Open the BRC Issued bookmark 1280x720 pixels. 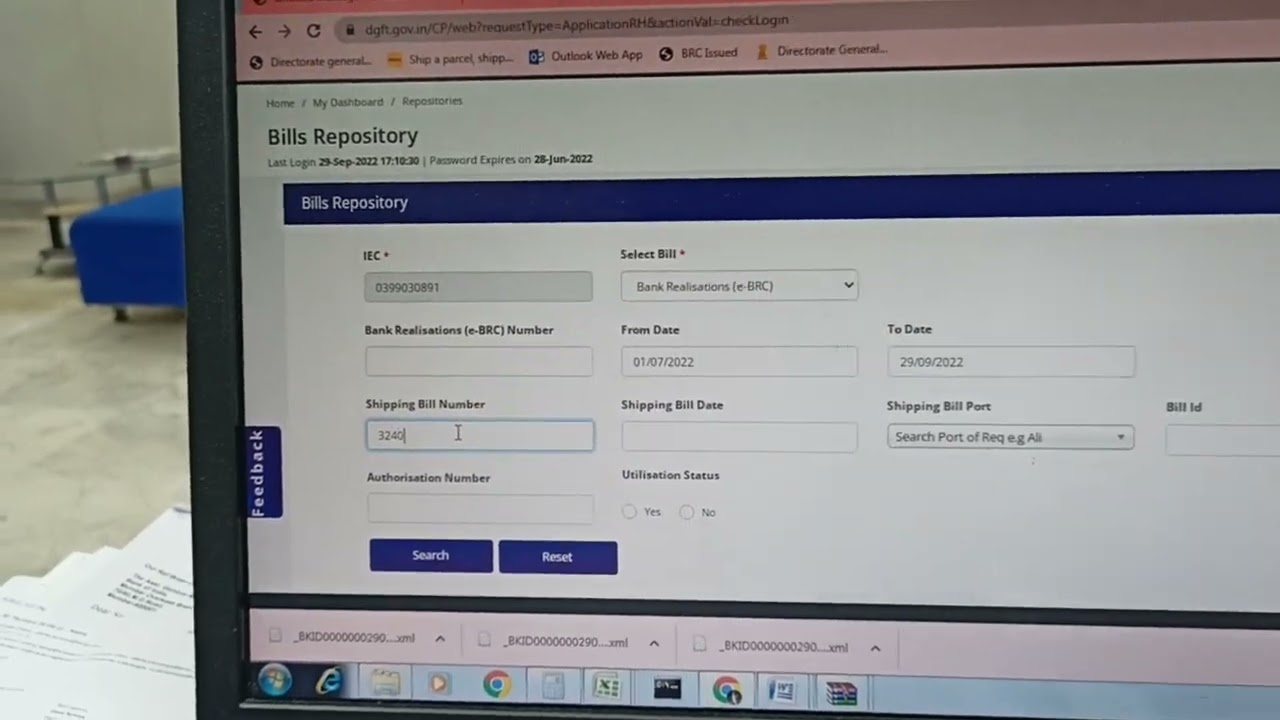tap(698, 53)
